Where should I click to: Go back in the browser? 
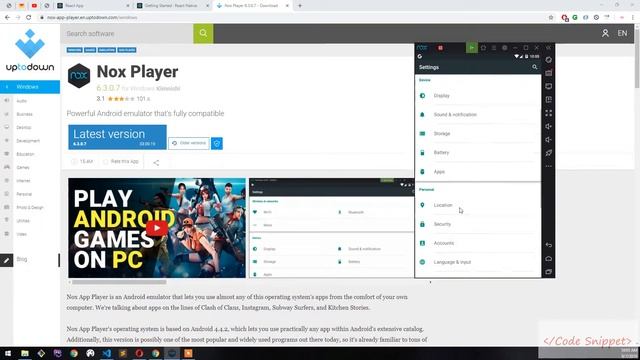[7, 18]
